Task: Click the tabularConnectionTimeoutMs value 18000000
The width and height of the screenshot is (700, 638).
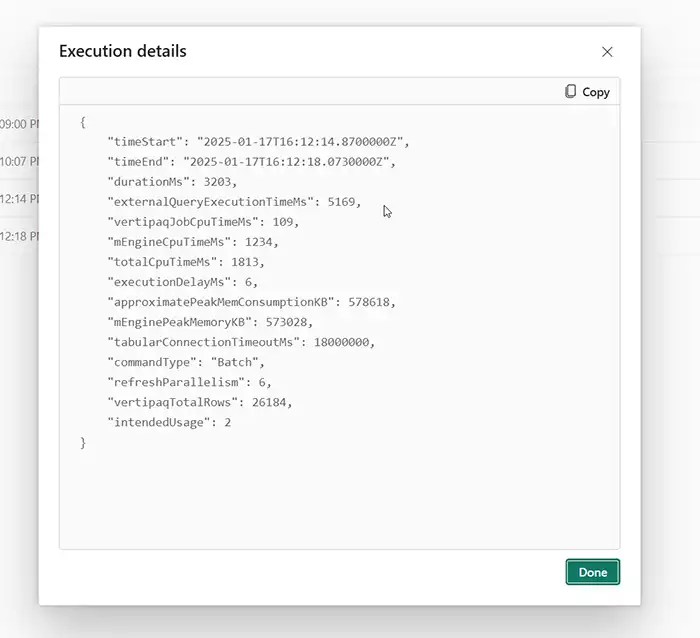Action: point(341,342)
